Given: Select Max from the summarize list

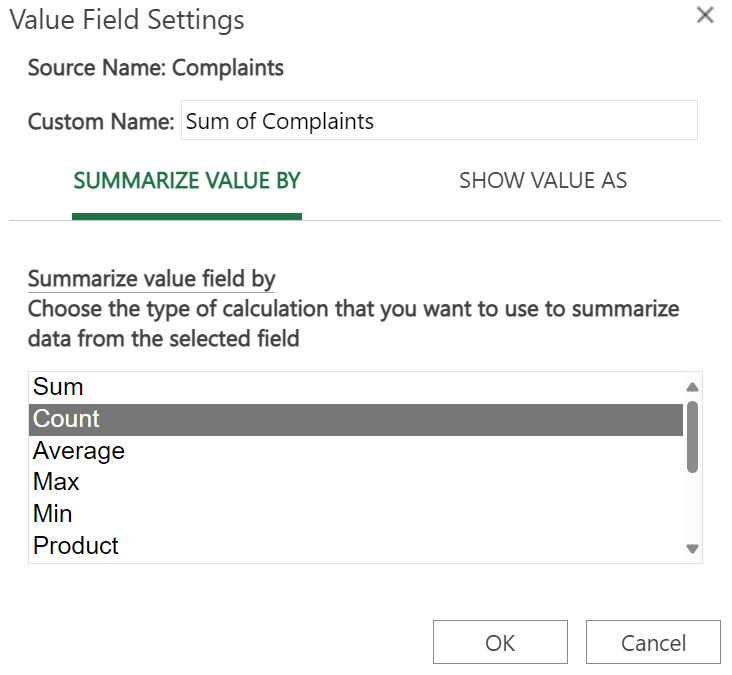Looking at the screenshot, I should click(356, 482).
